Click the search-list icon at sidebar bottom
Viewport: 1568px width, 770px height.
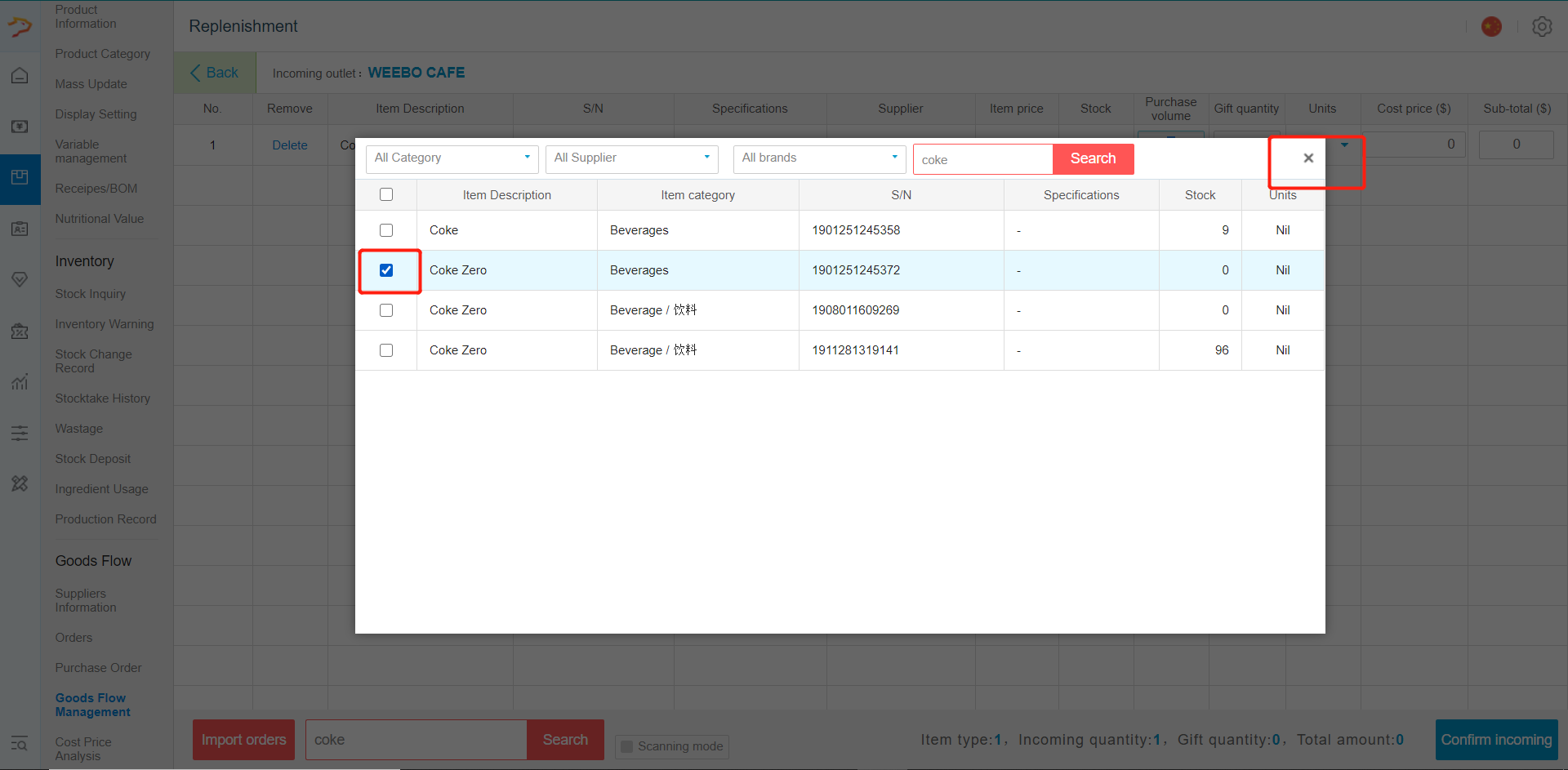tap(20, 744)
